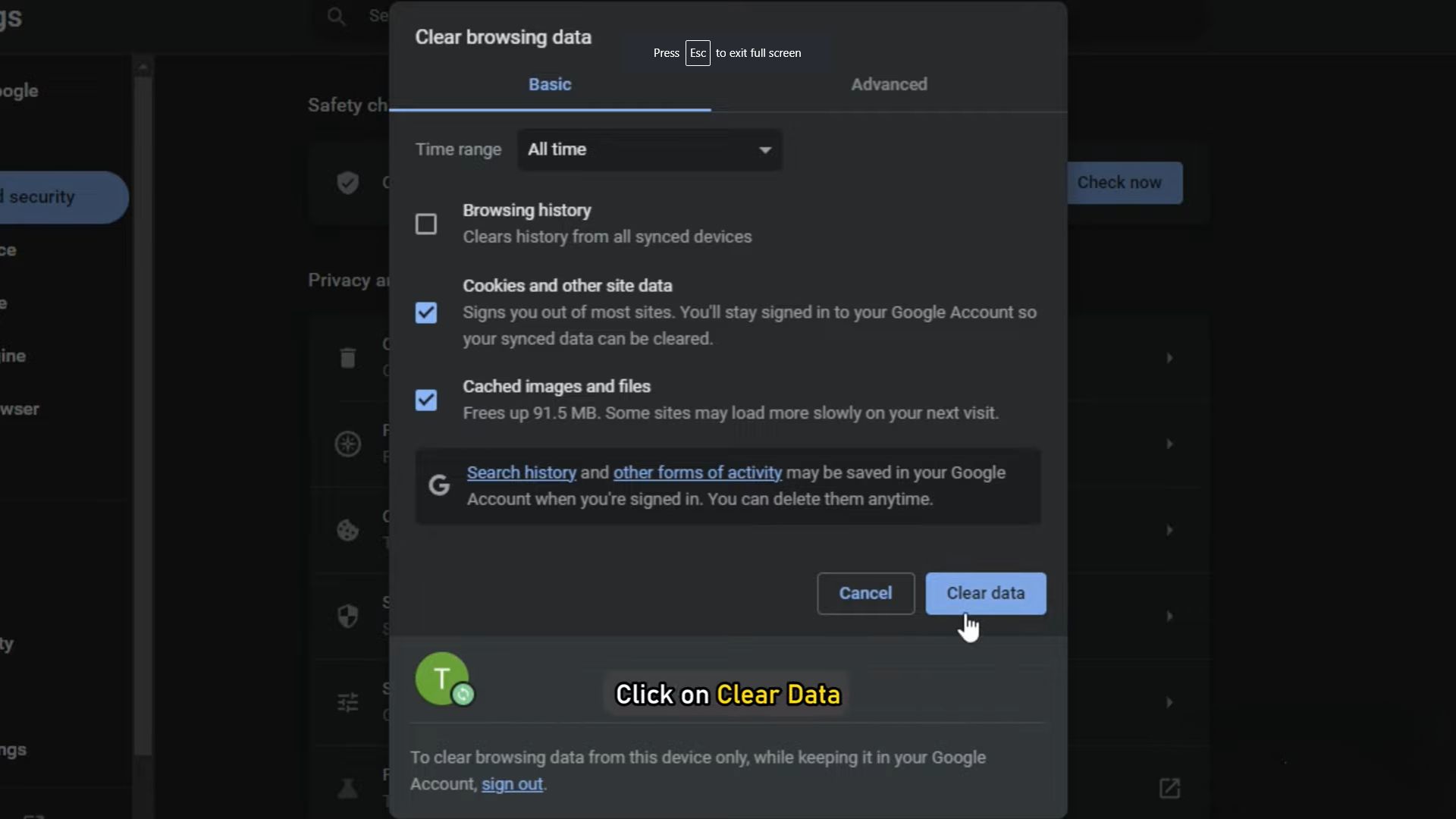Image resolution: width=1456 pixels, height=819 pixels.
Task: Open the Search history link
Action: point(521,472)
